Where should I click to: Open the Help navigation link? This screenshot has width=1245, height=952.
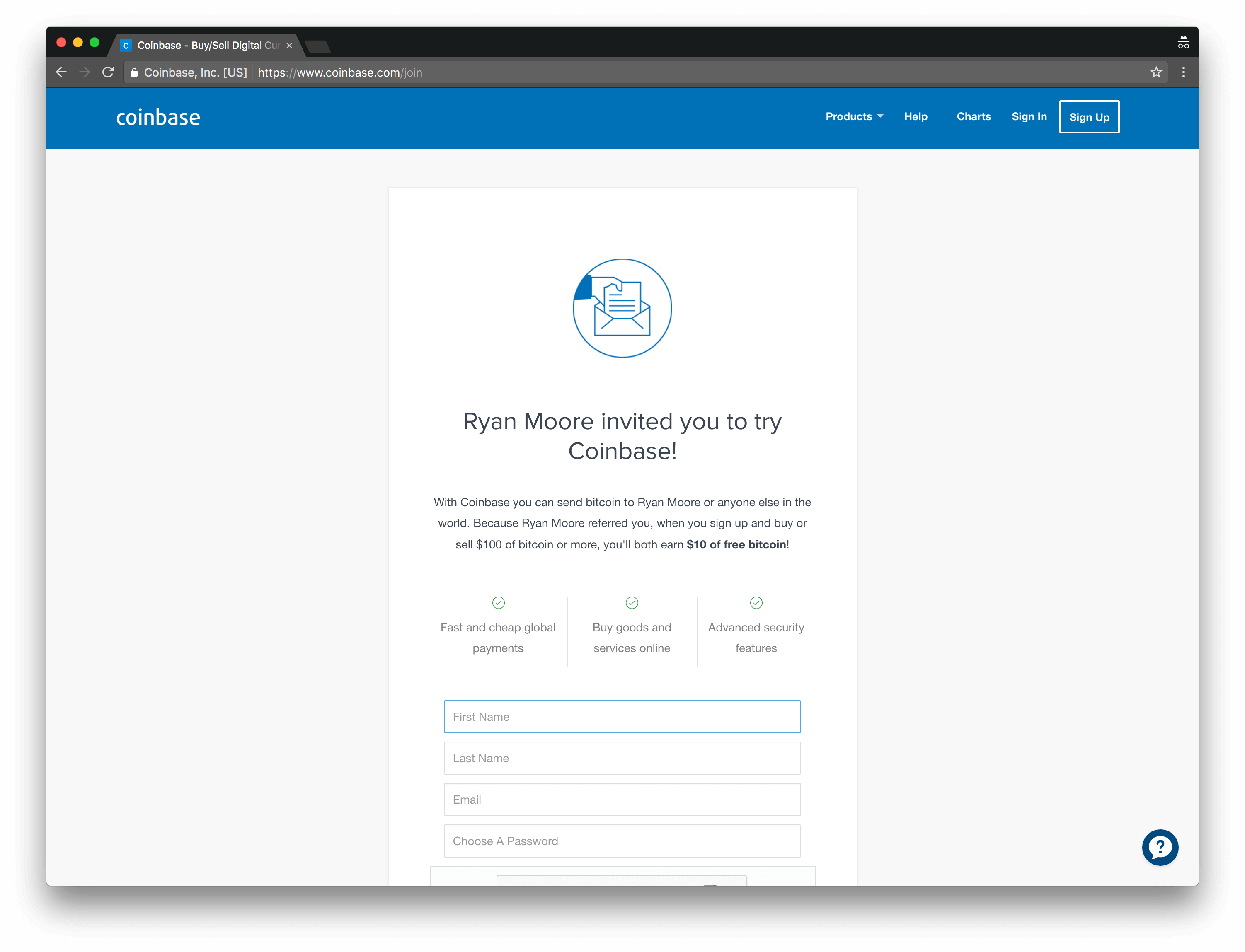point(916,117)
